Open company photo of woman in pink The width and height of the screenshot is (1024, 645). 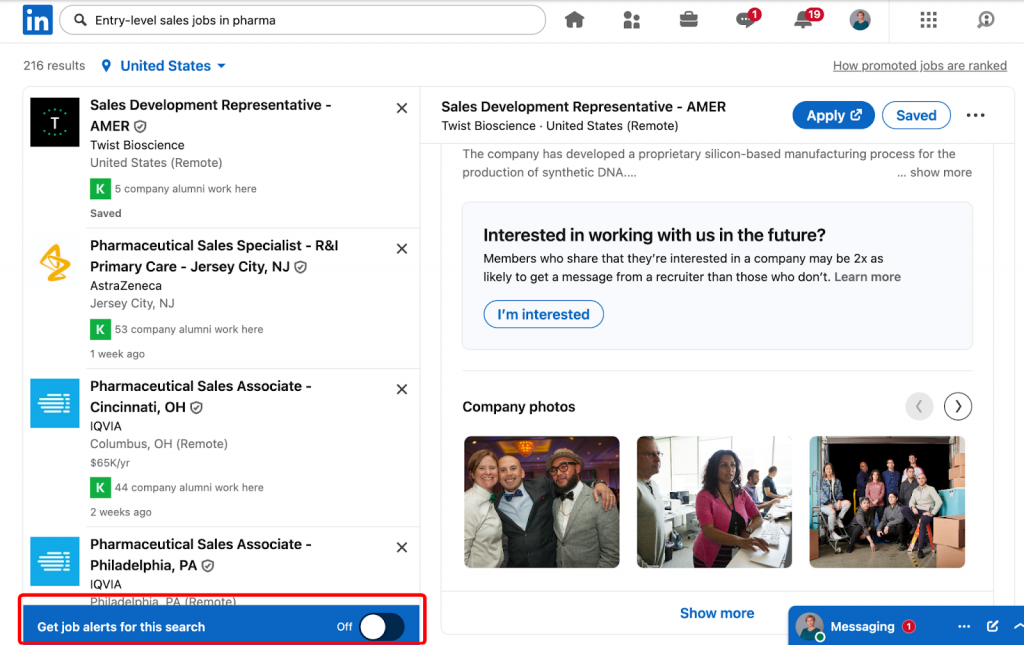coord(714,502)
